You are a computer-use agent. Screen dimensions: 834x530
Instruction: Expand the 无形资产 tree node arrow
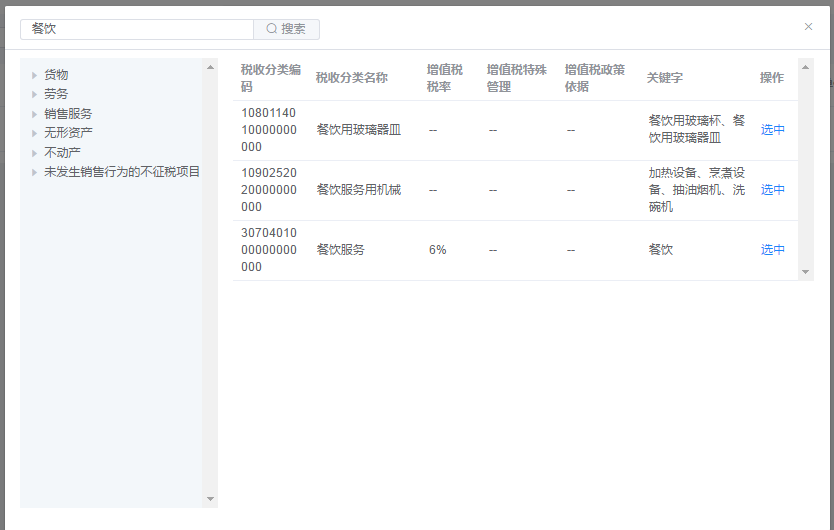pyautogui.click(x=35, y=133)
